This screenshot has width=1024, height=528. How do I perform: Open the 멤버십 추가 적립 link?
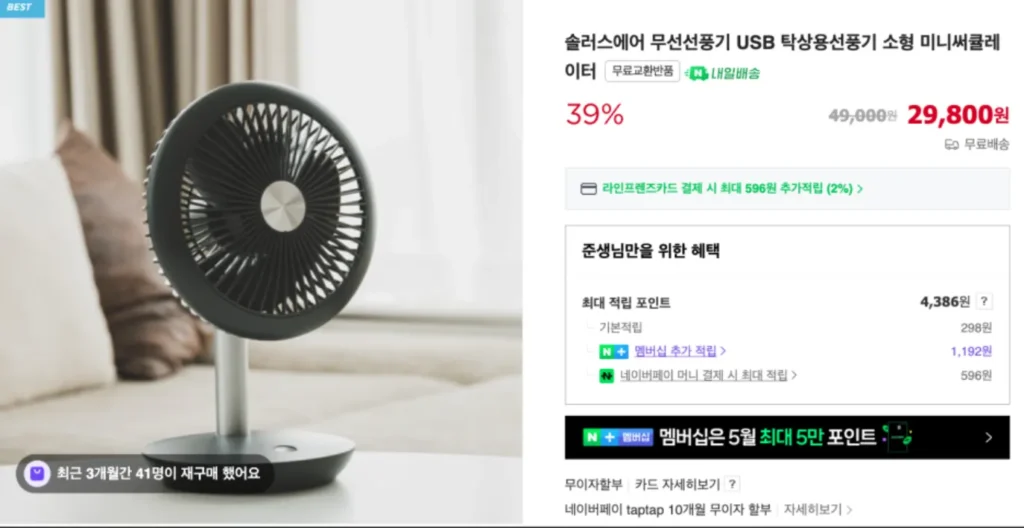coord(680,351)
